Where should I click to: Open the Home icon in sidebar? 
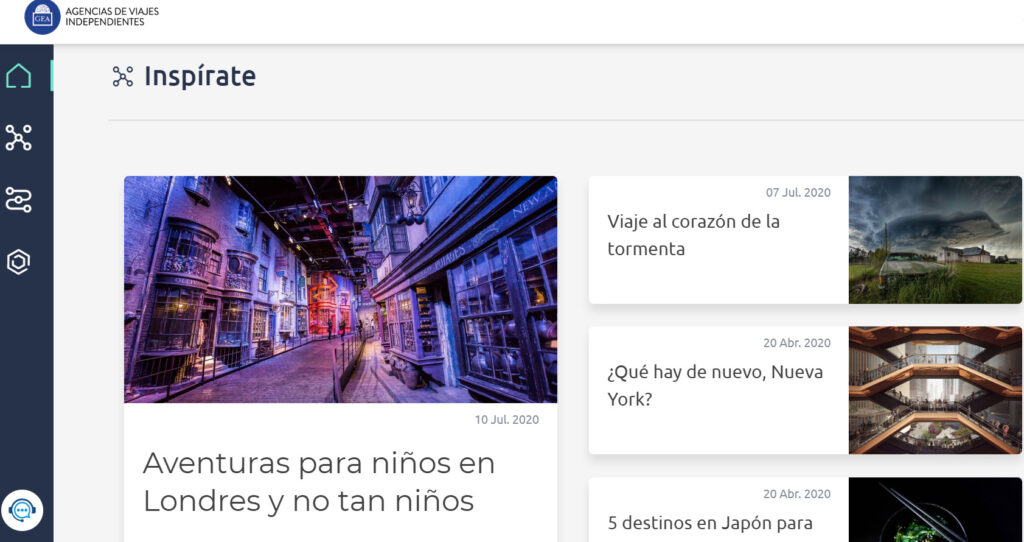[19, 76]
